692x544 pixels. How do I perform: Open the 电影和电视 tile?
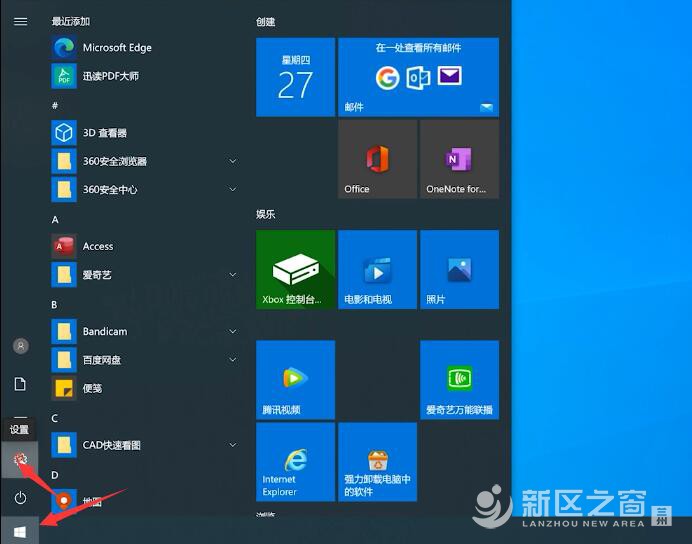tap(377, 269)
